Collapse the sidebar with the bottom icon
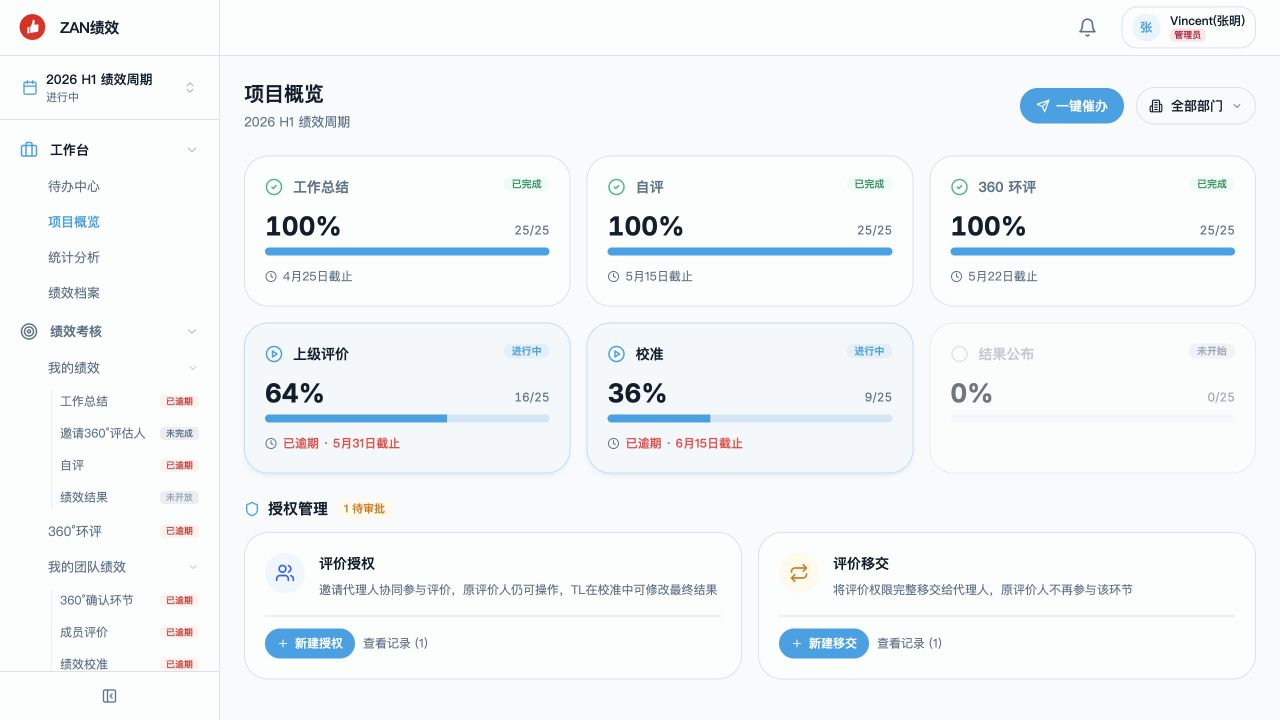 point(110,696)
